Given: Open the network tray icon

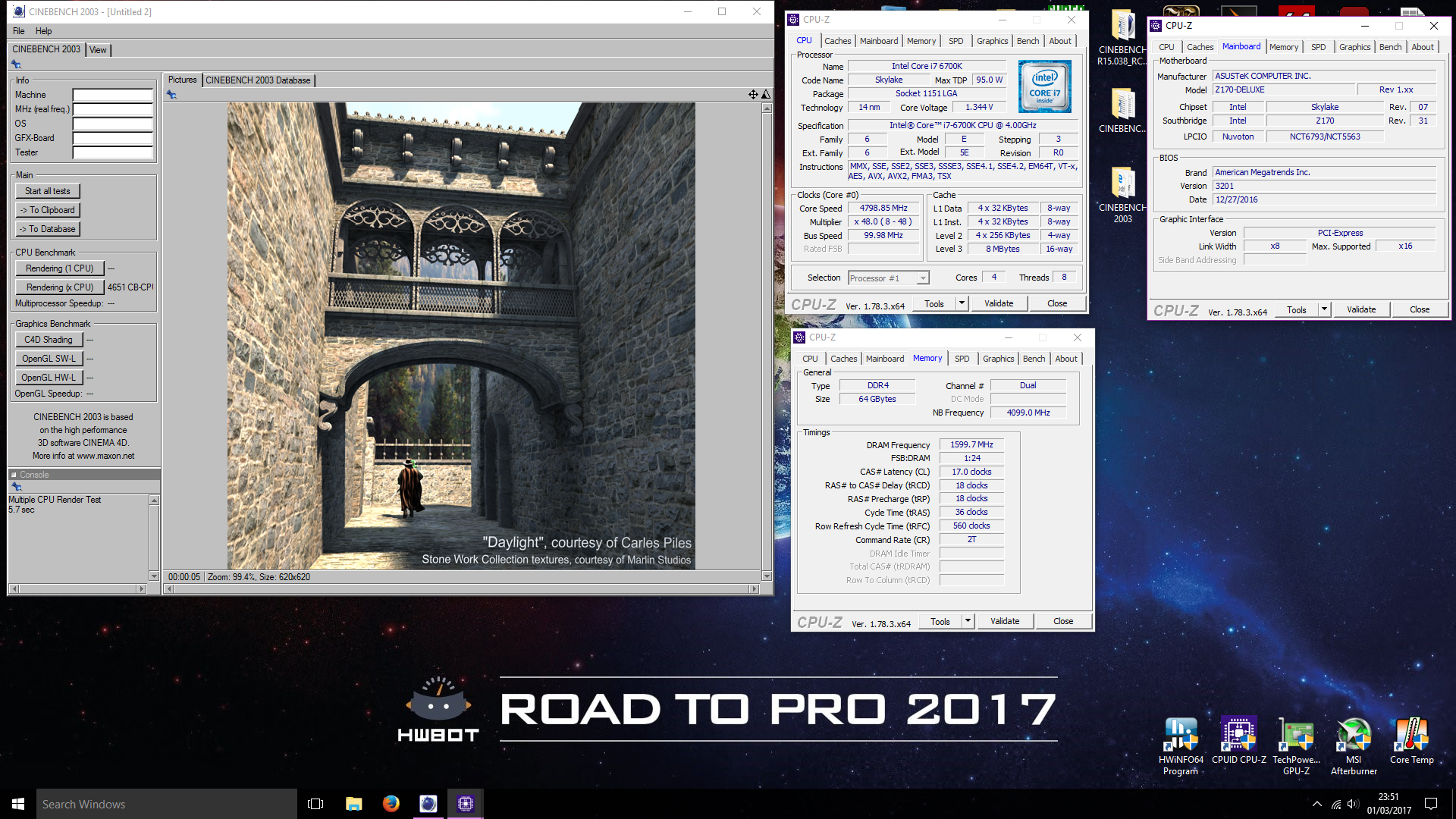Looking at the screenshot, I should [x=1335, y=804].
